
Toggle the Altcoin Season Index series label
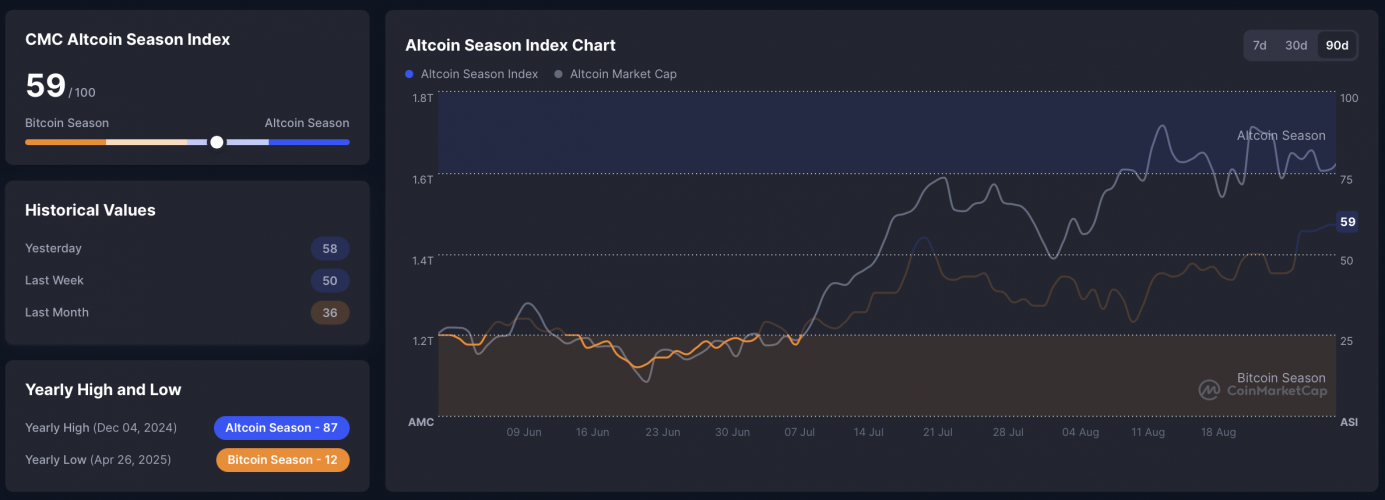(479, 74)
